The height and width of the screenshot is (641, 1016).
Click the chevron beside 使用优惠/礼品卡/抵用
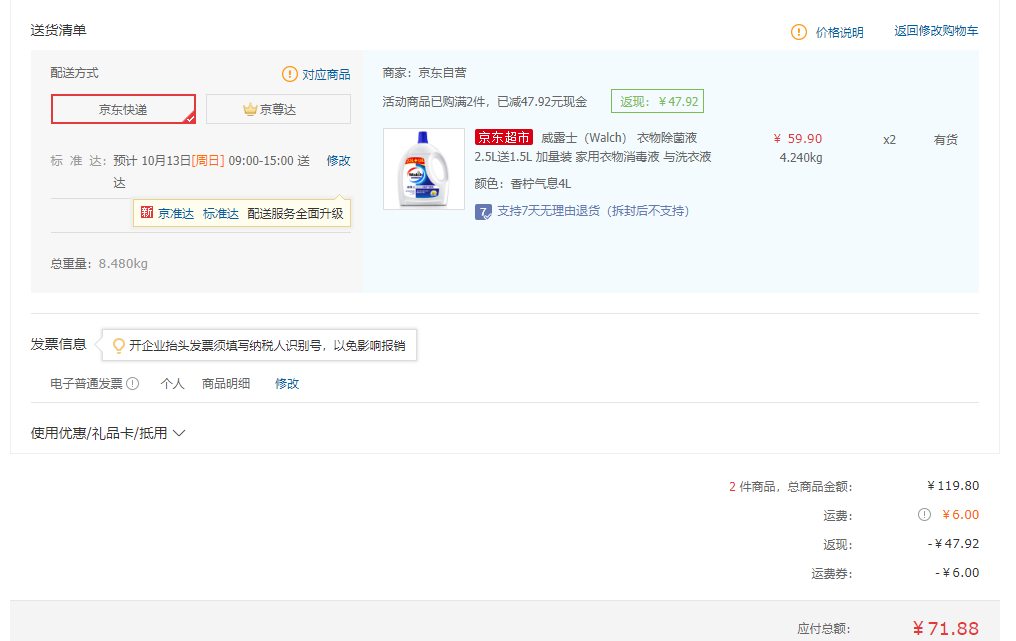(x=179, y=433)
